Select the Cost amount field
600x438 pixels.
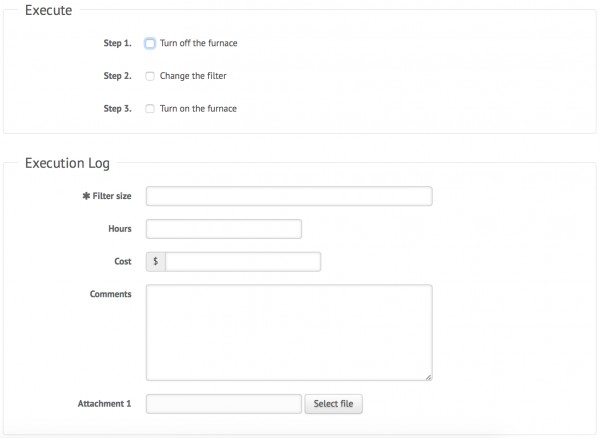pos(243,262)
